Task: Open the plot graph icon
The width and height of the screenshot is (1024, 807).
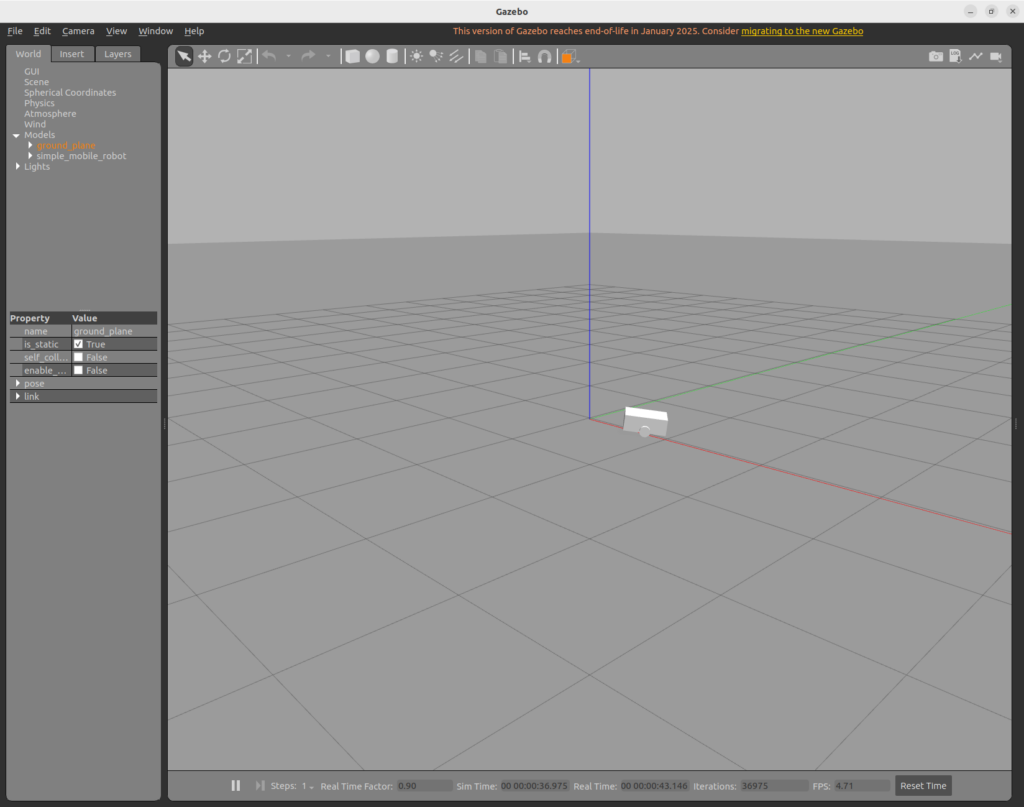Action: [x=976, y=57]
